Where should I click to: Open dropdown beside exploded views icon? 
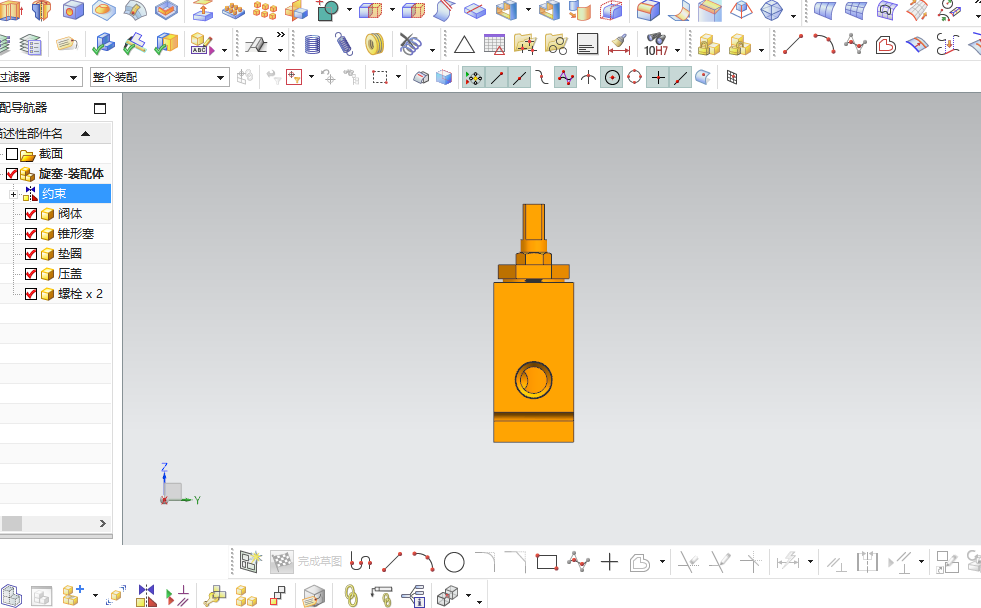point(468,595)
